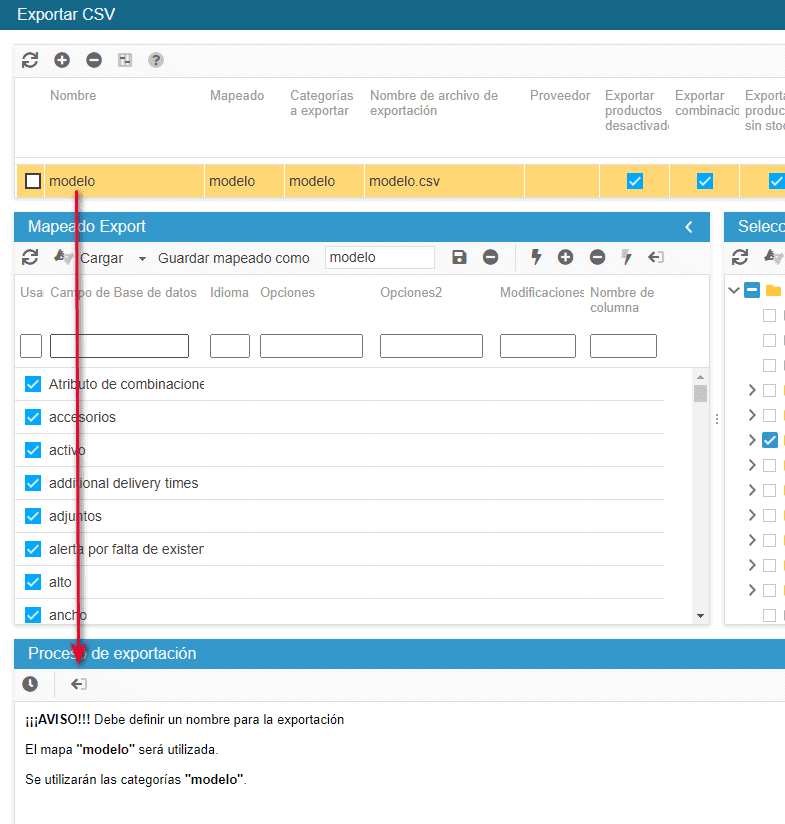Refresh the Exportar CSV list

click(x=30, y=60)
